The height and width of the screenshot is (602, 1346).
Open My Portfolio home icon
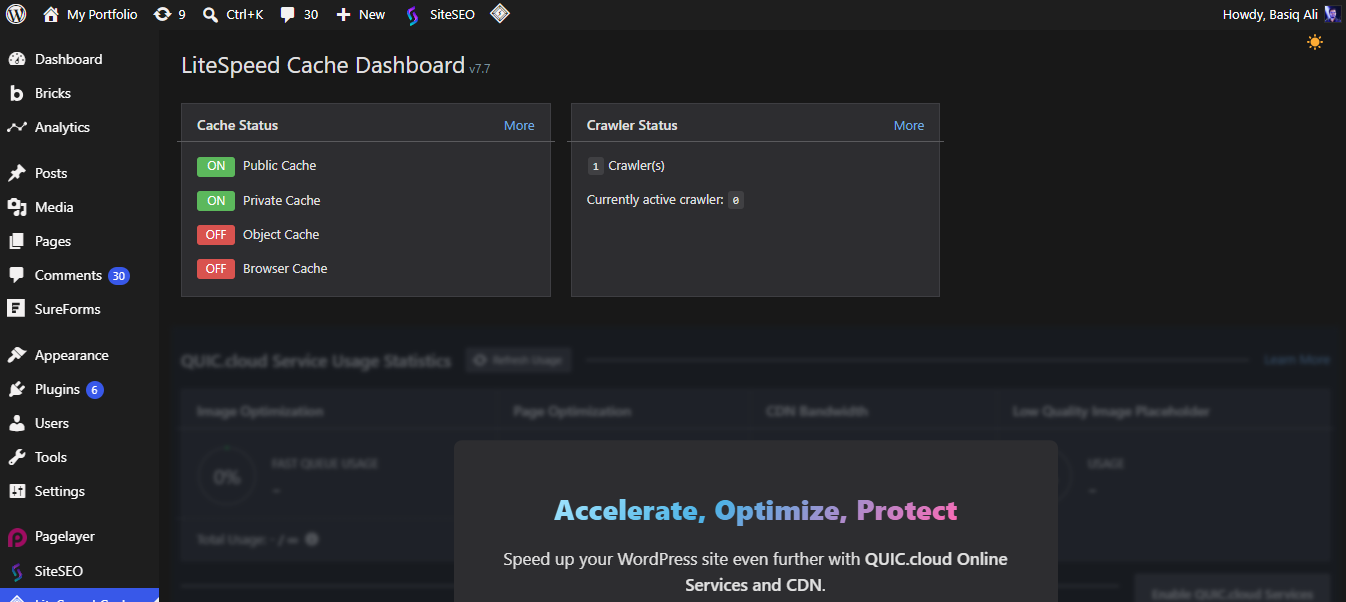[51, 14]
